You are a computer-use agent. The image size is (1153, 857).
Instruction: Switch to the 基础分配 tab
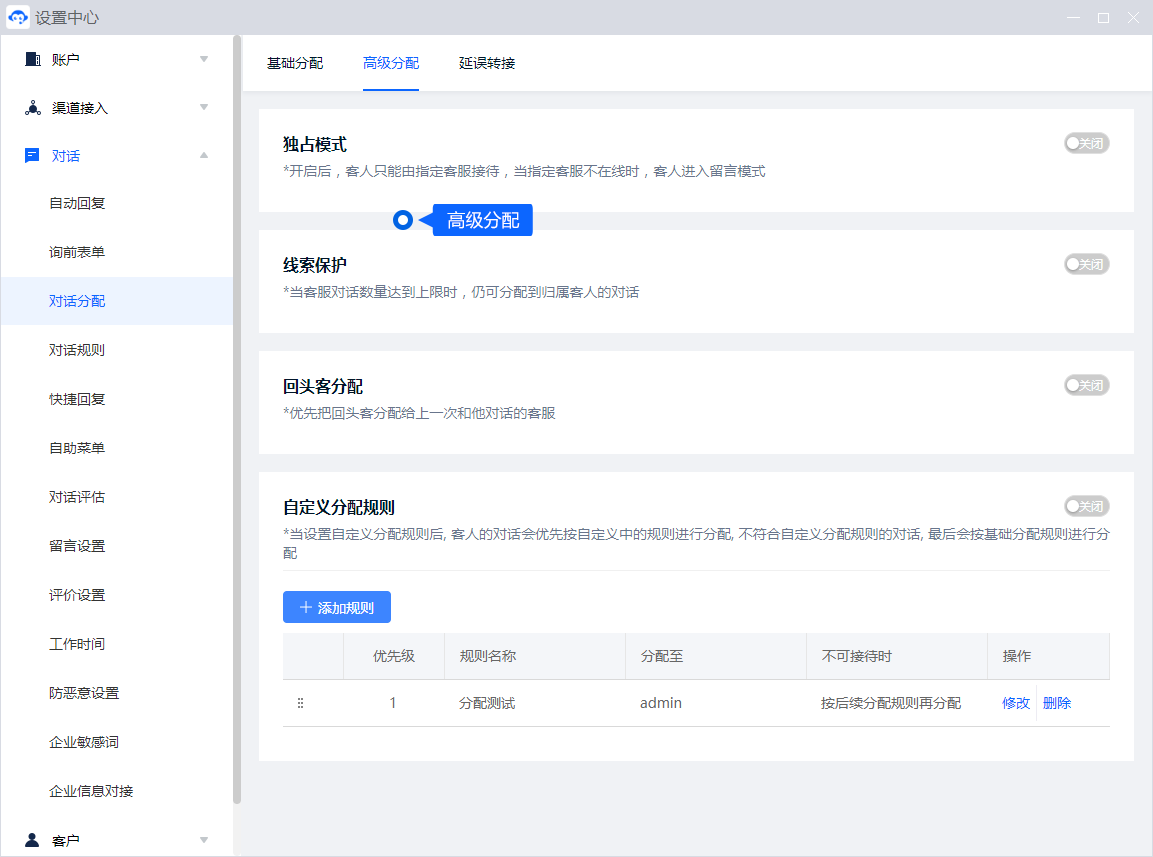(x=295, y=63)
